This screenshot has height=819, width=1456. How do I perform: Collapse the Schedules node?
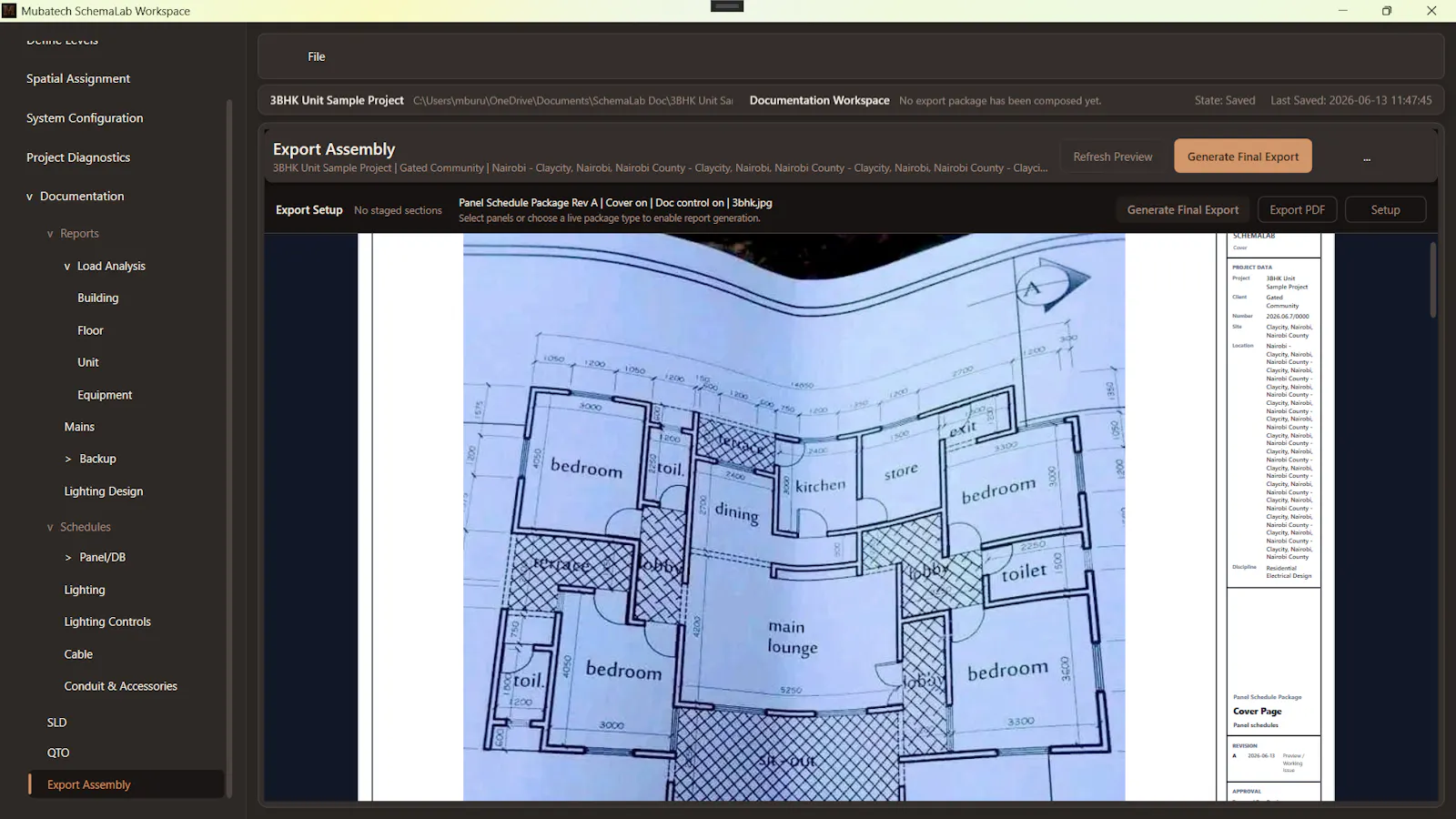[x=50, y=528]
